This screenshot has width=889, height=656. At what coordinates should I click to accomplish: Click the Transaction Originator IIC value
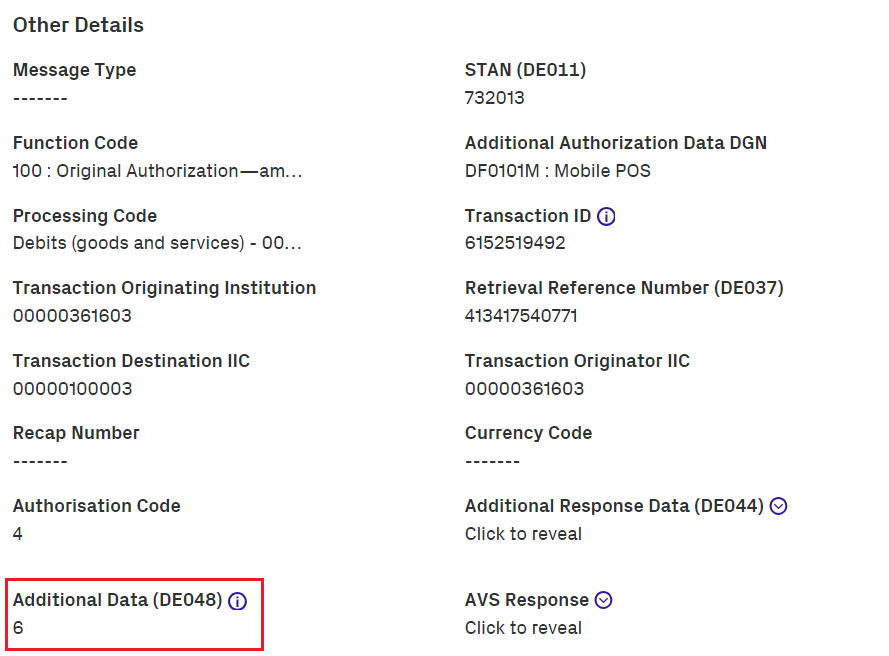(524, 388)
